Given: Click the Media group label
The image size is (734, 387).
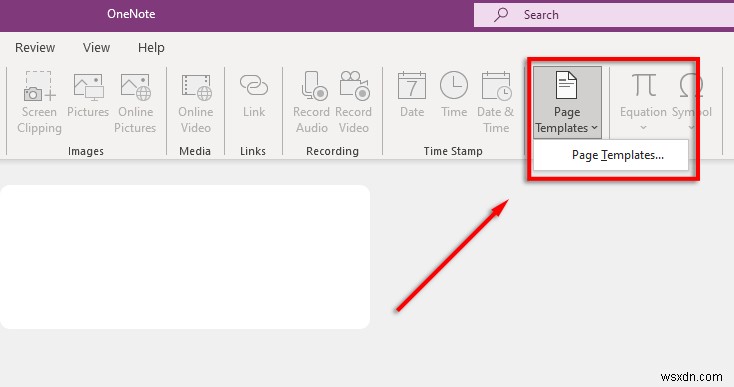Looking at the screenshot, I should tap(195, 151).
